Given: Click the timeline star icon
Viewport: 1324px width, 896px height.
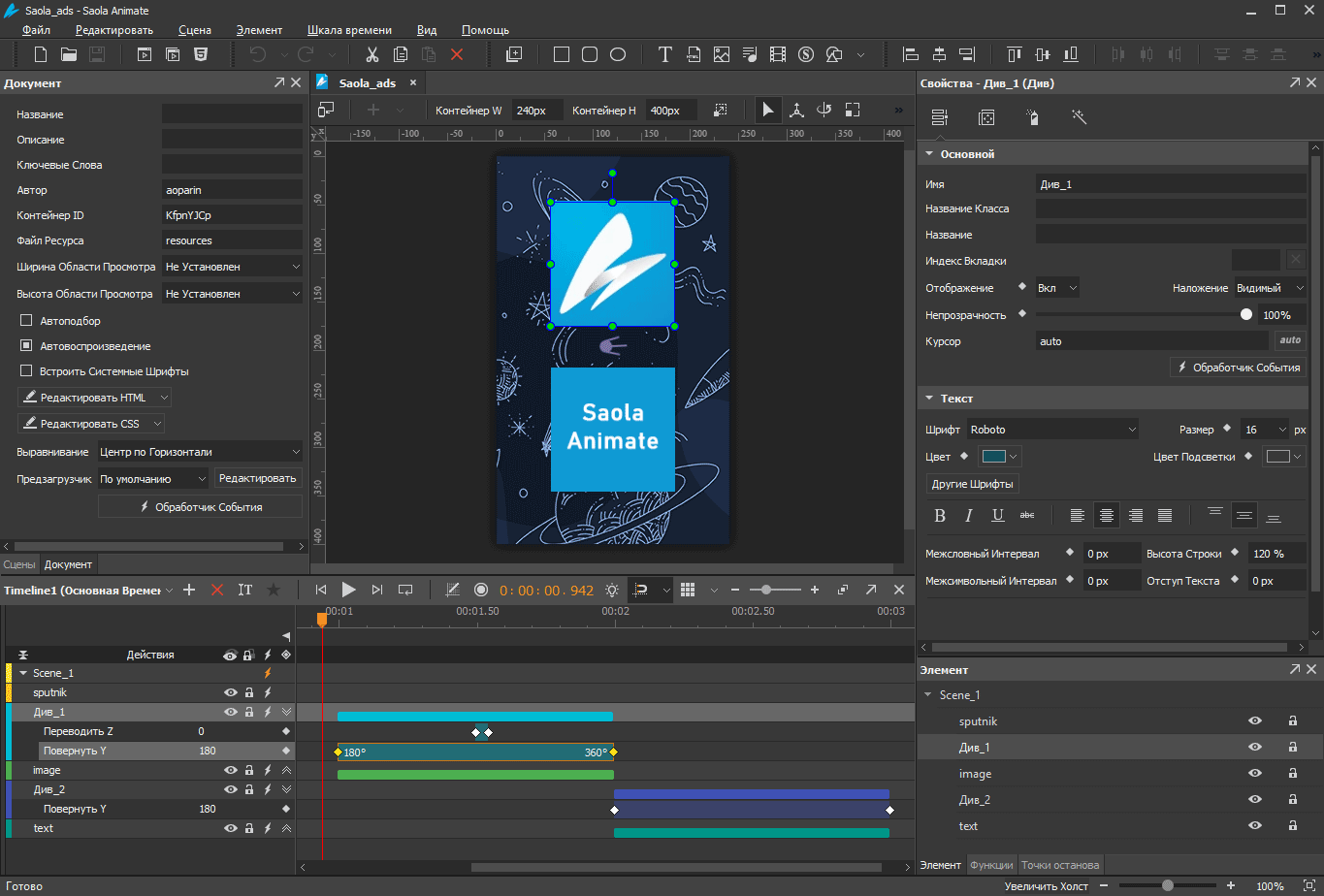Looking at the screenshot, I should point(274,590).
